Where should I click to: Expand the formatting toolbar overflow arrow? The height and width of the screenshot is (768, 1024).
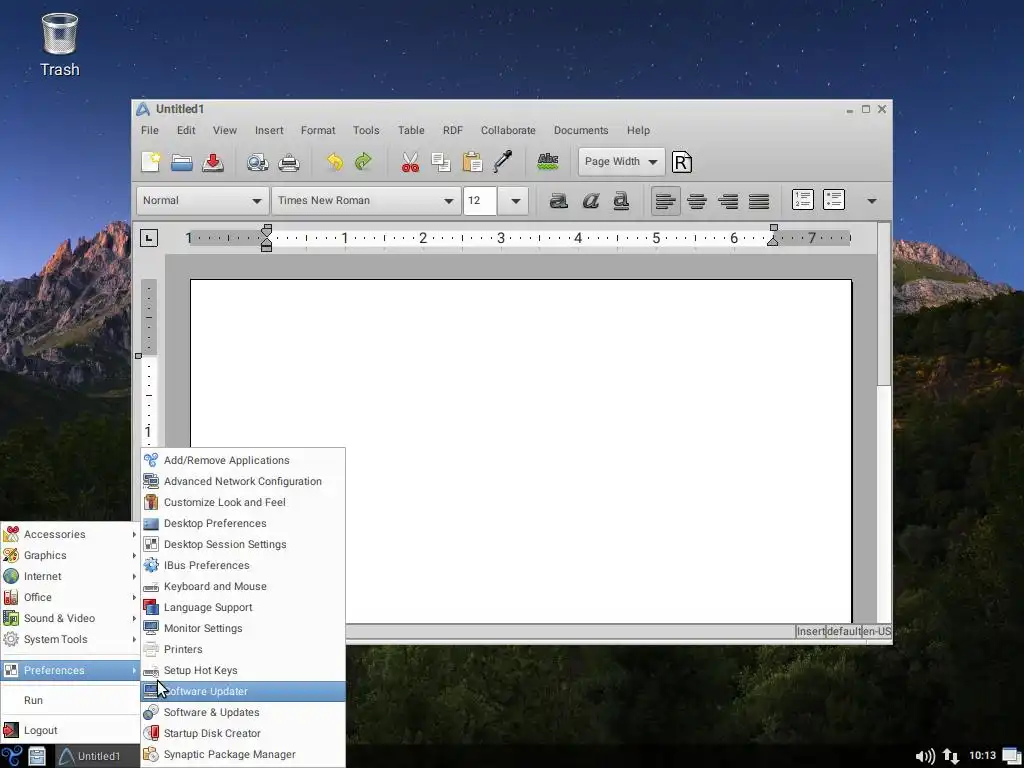click(871, 200)
